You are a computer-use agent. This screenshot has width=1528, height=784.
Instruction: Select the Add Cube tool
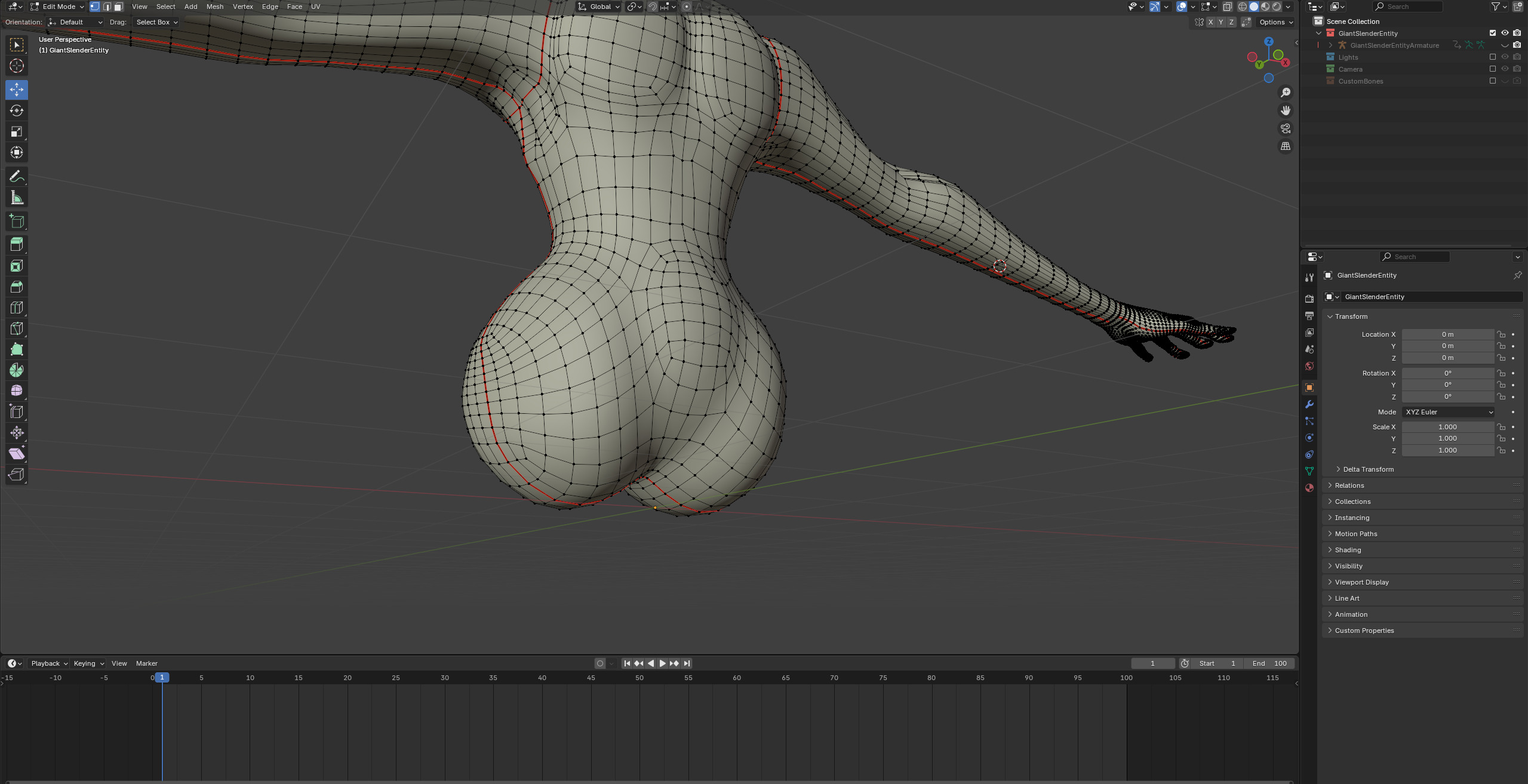(17, 222)
